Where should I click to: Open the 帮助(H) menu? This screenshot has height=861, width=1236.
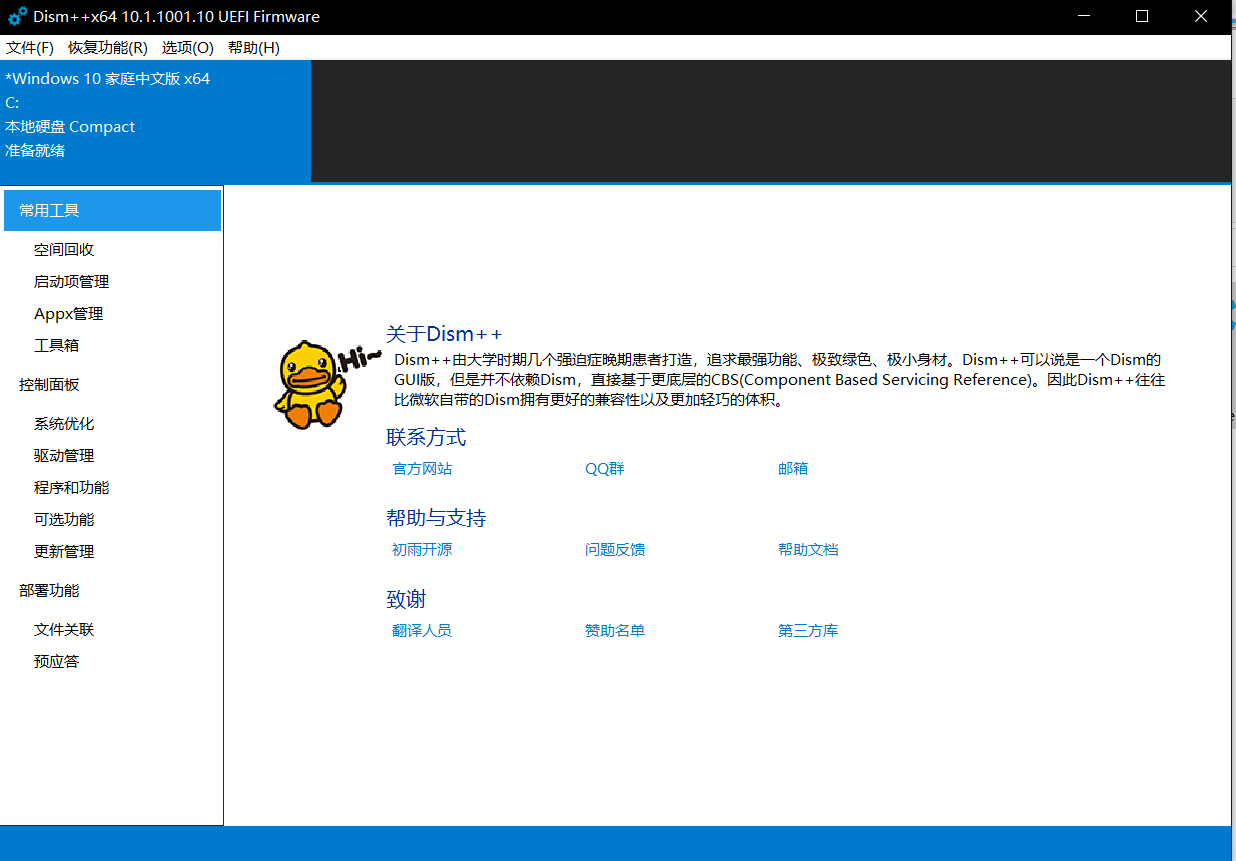pos(254,48)
